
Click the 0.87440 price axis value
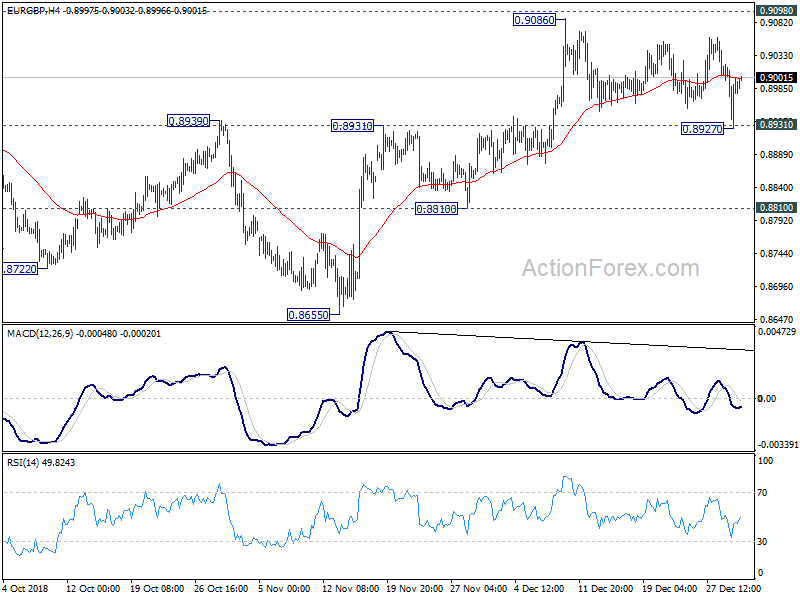point(777,254)
